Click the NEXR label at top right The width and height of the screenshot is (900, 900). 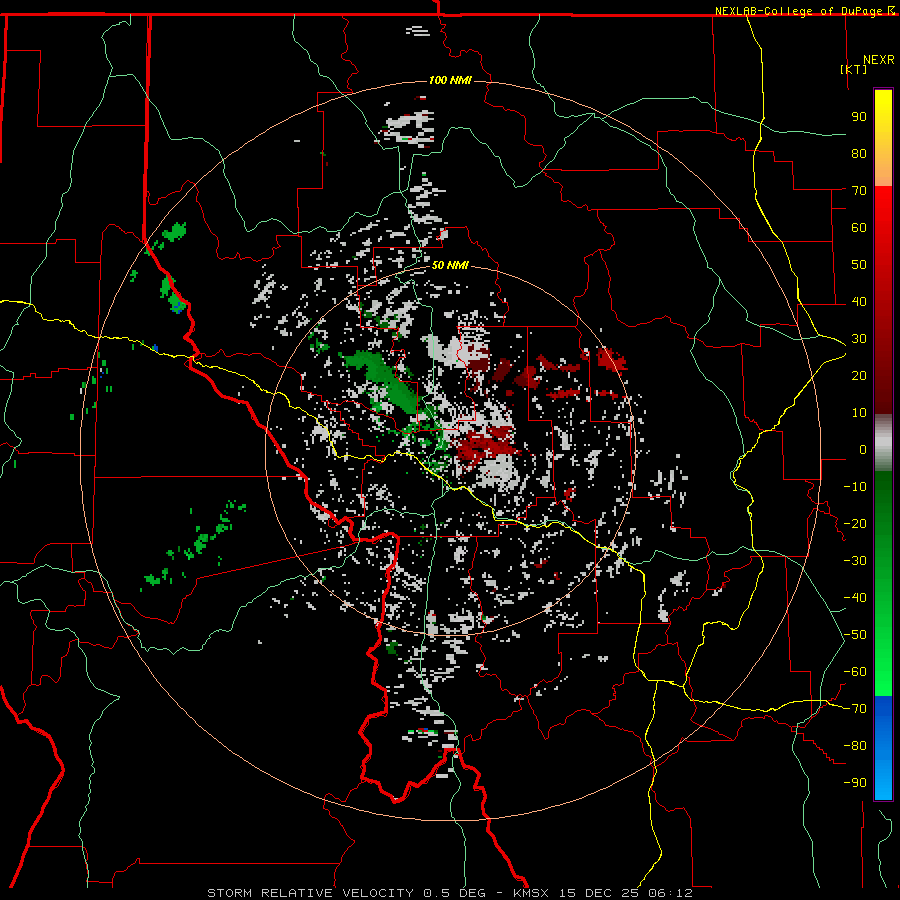[x=878, y=59]
